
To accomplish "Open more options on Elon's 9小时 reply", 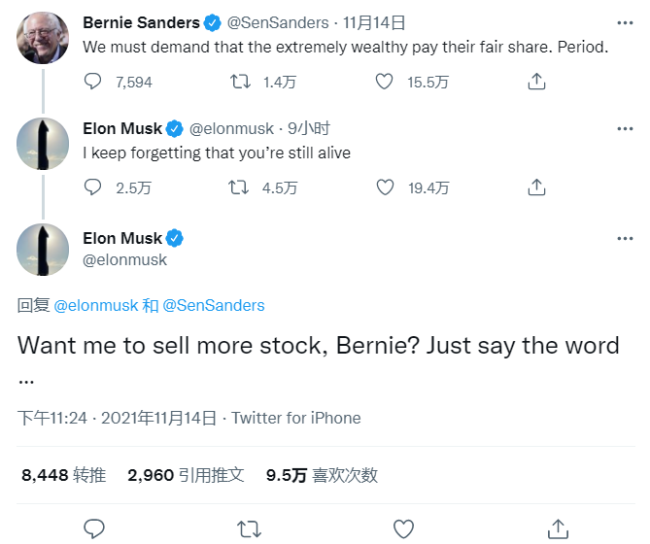I will (625, 129).
